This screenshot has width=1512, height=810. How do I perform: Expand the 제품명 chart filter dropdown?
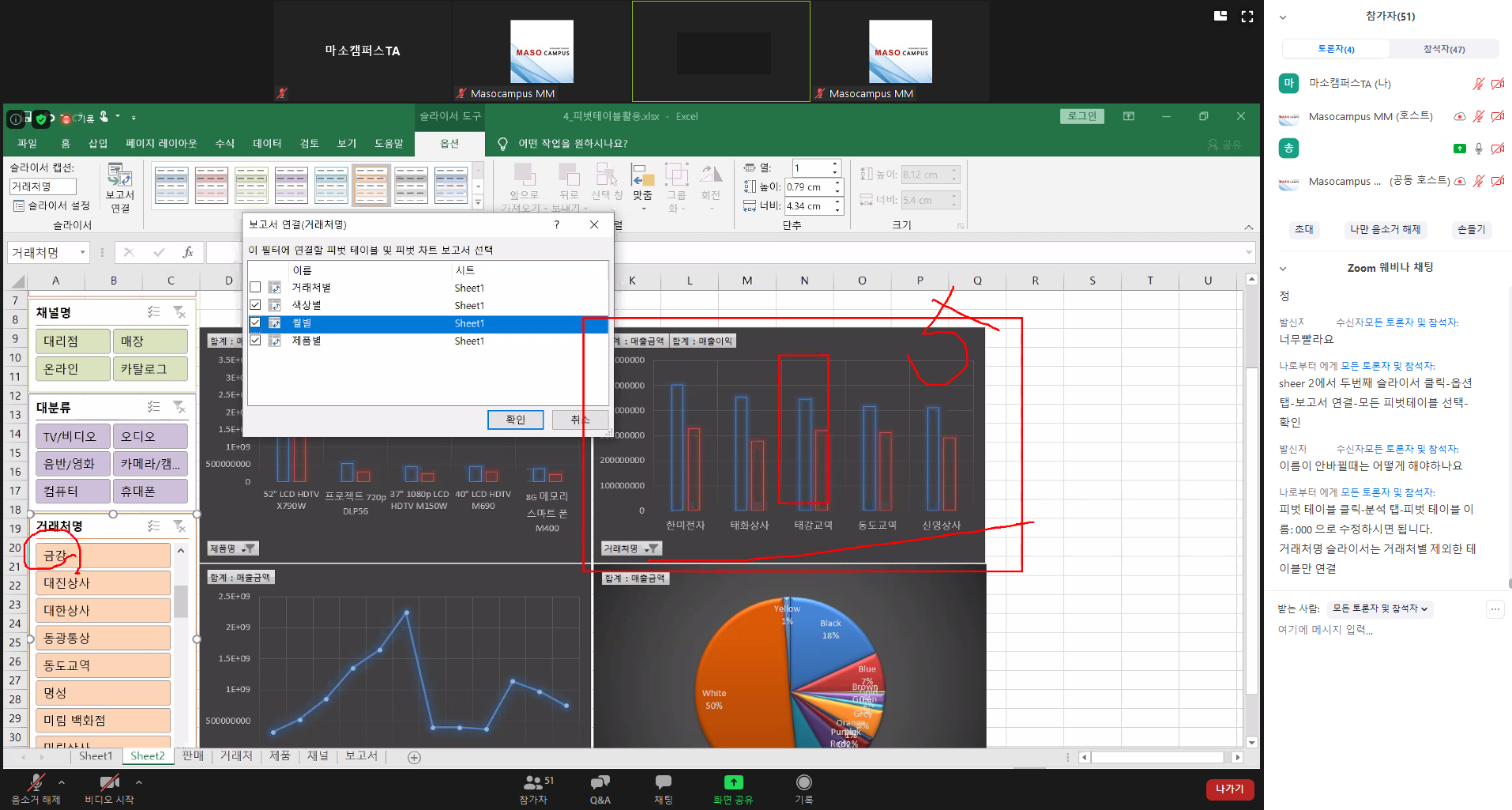pyautogui.click(x=249, y=548)
